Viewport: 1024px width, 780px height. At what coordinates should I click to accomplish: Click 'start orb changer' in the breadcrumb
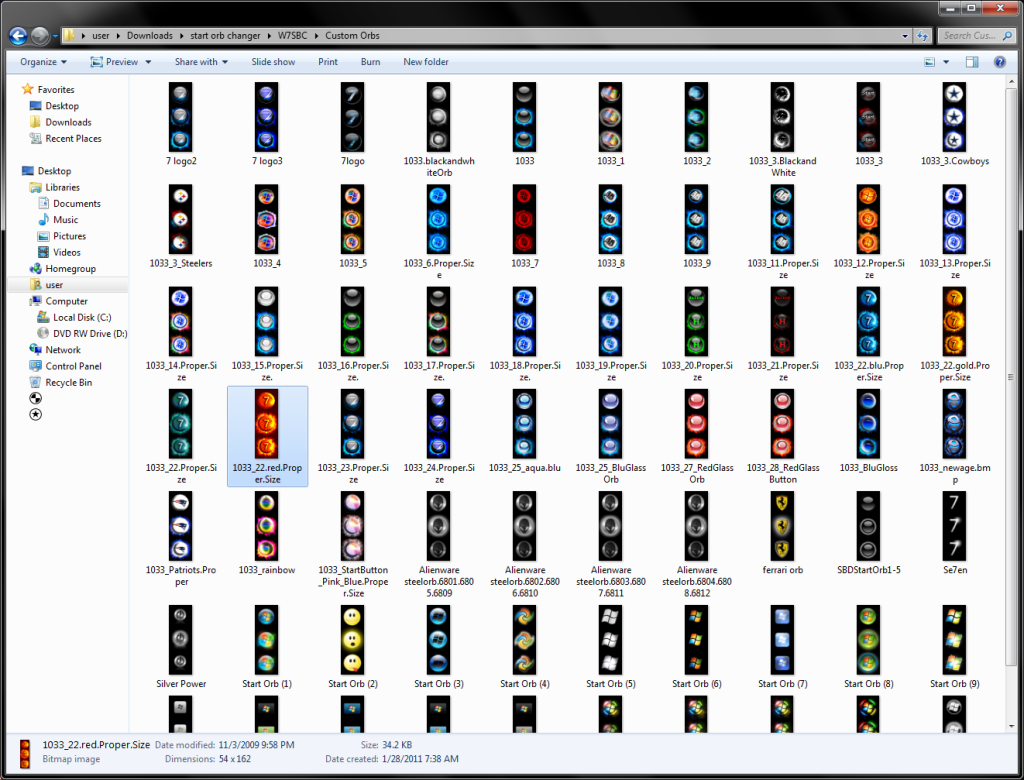[225, 36]
